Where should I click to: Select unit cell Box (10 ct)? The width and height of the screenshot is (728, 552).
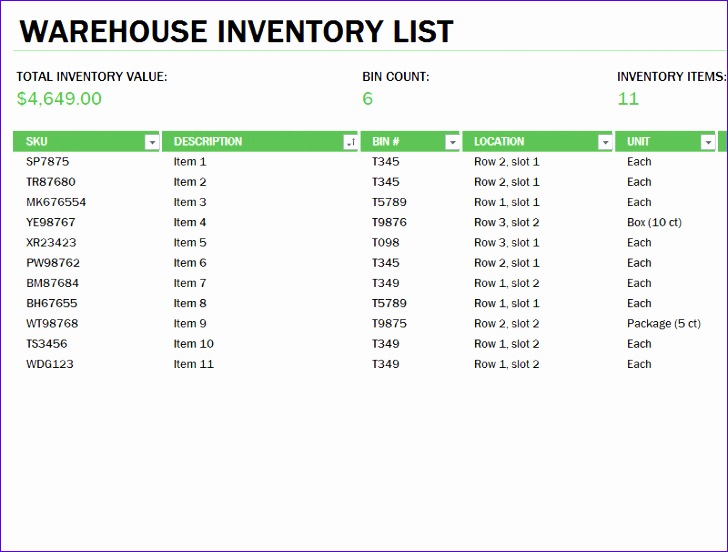coord(654,222)
